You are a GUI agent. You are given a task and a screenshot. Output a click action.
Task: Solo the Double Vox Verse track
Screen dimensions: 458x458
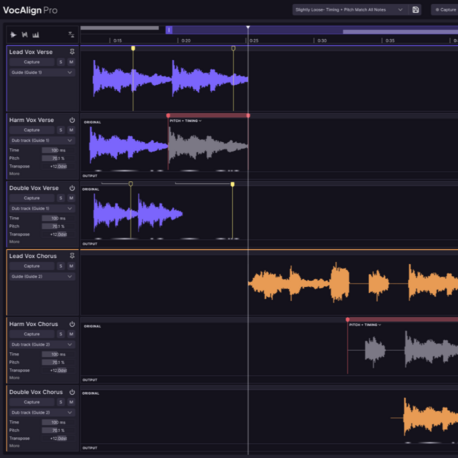coord(61,198)
